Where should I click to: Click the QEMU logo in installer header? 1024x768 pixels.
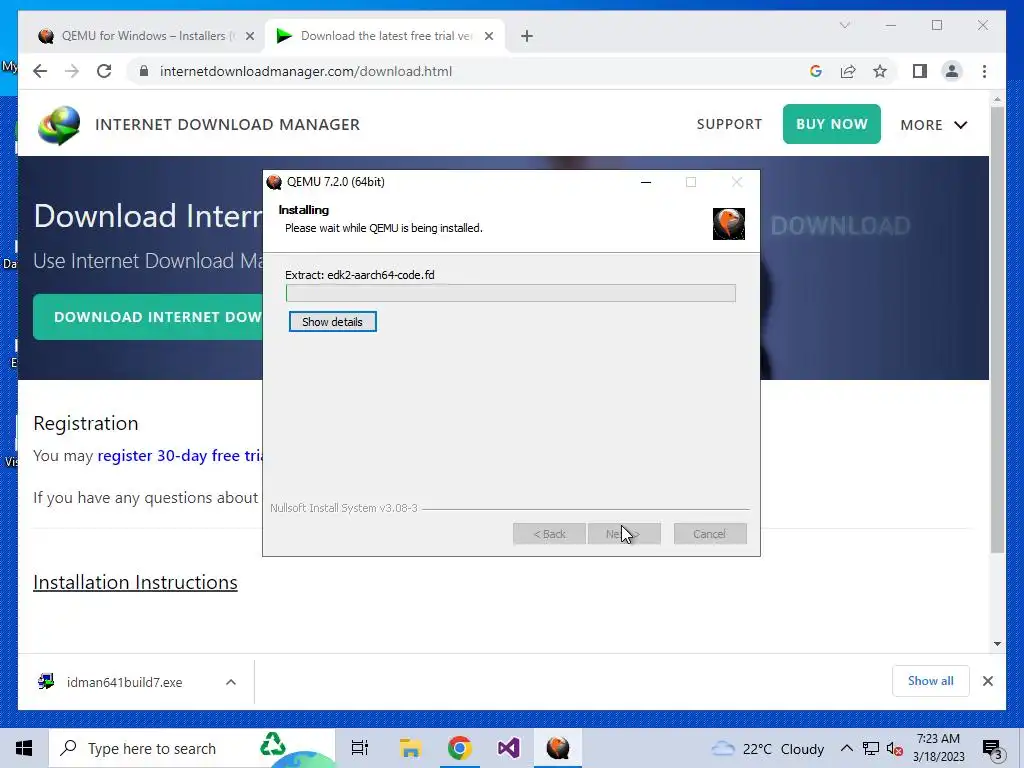click(x=729, y=224)
